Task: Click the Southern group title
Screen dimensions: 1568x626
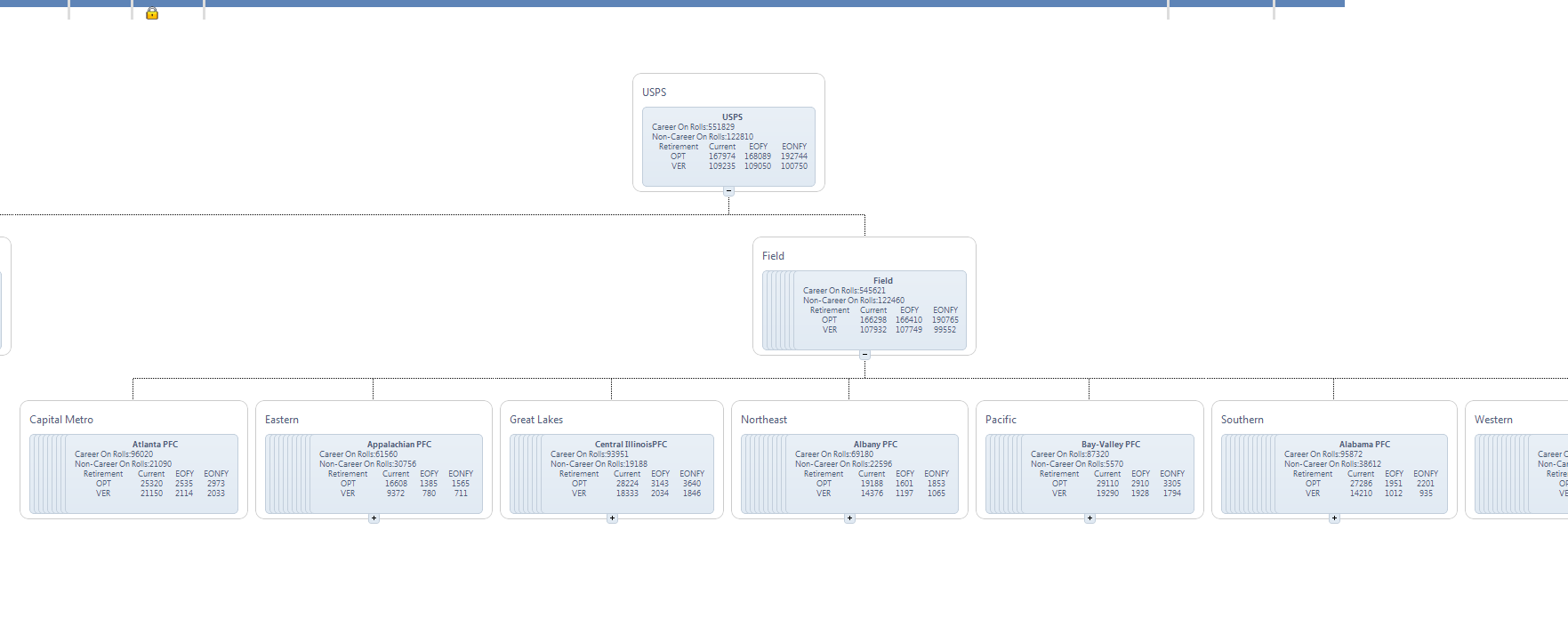Action: tap(1242, 420)
